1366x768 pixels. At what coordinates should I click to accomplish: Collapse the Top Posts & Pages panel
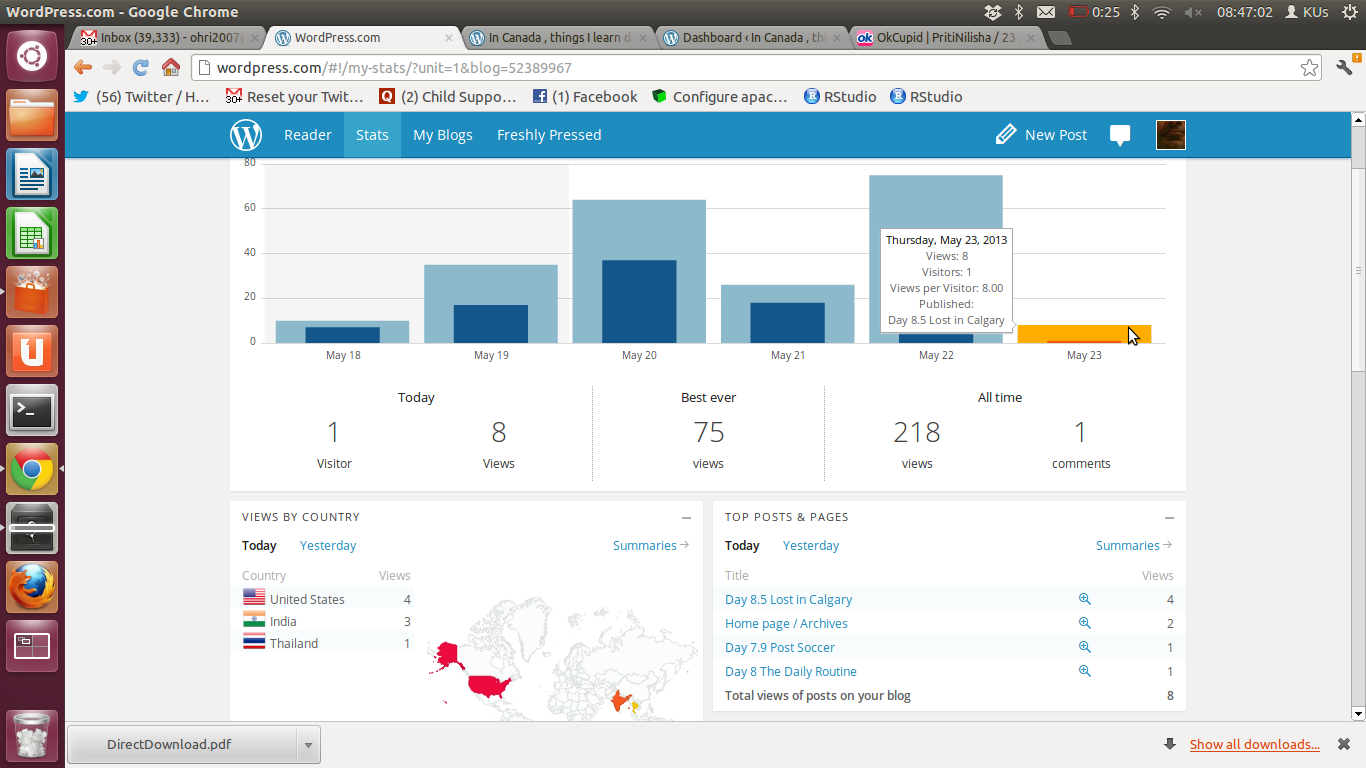click(1169, 518)
